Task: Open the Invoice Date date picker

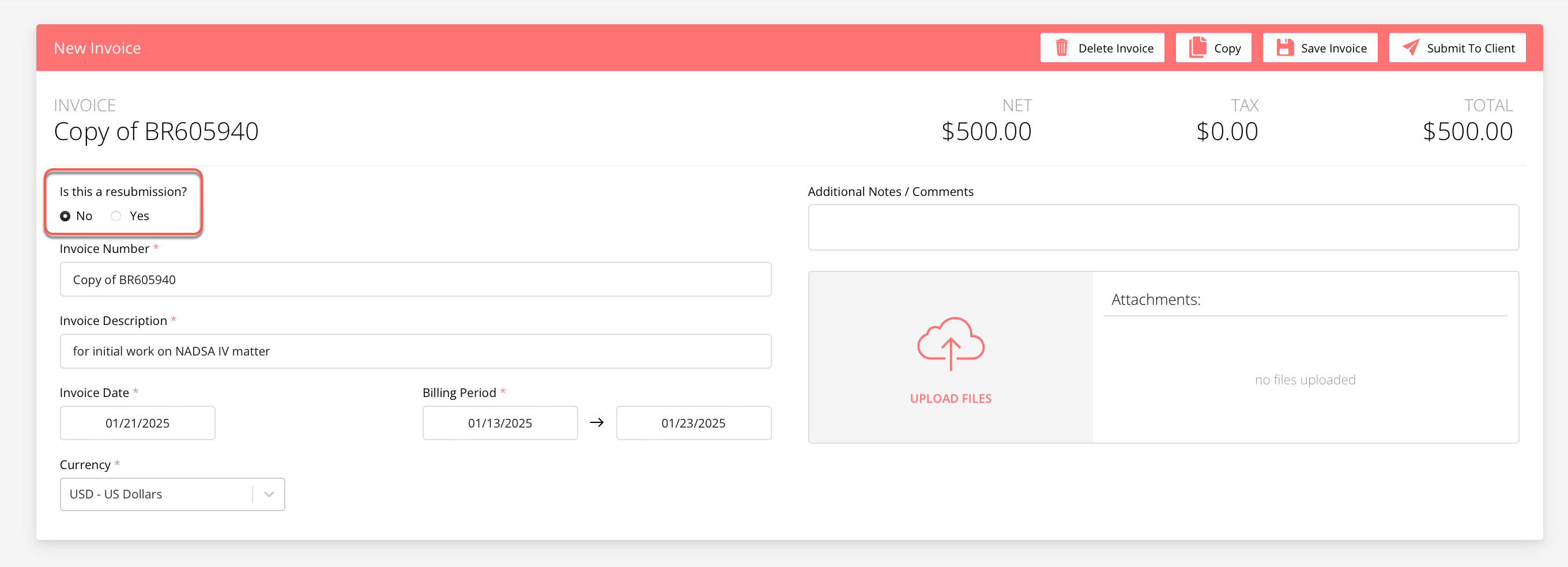Action: pyautogui.click(x=137, y=423)
